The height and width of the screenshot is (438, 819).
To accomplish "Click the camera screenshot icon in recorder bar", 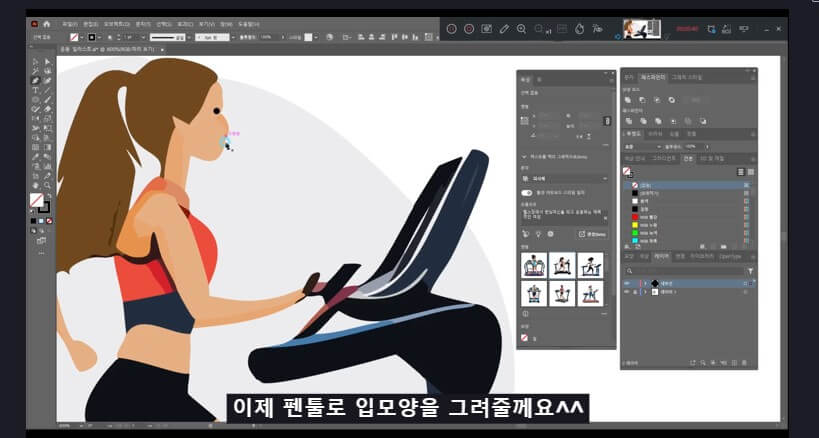I will (x=486, y=29).
